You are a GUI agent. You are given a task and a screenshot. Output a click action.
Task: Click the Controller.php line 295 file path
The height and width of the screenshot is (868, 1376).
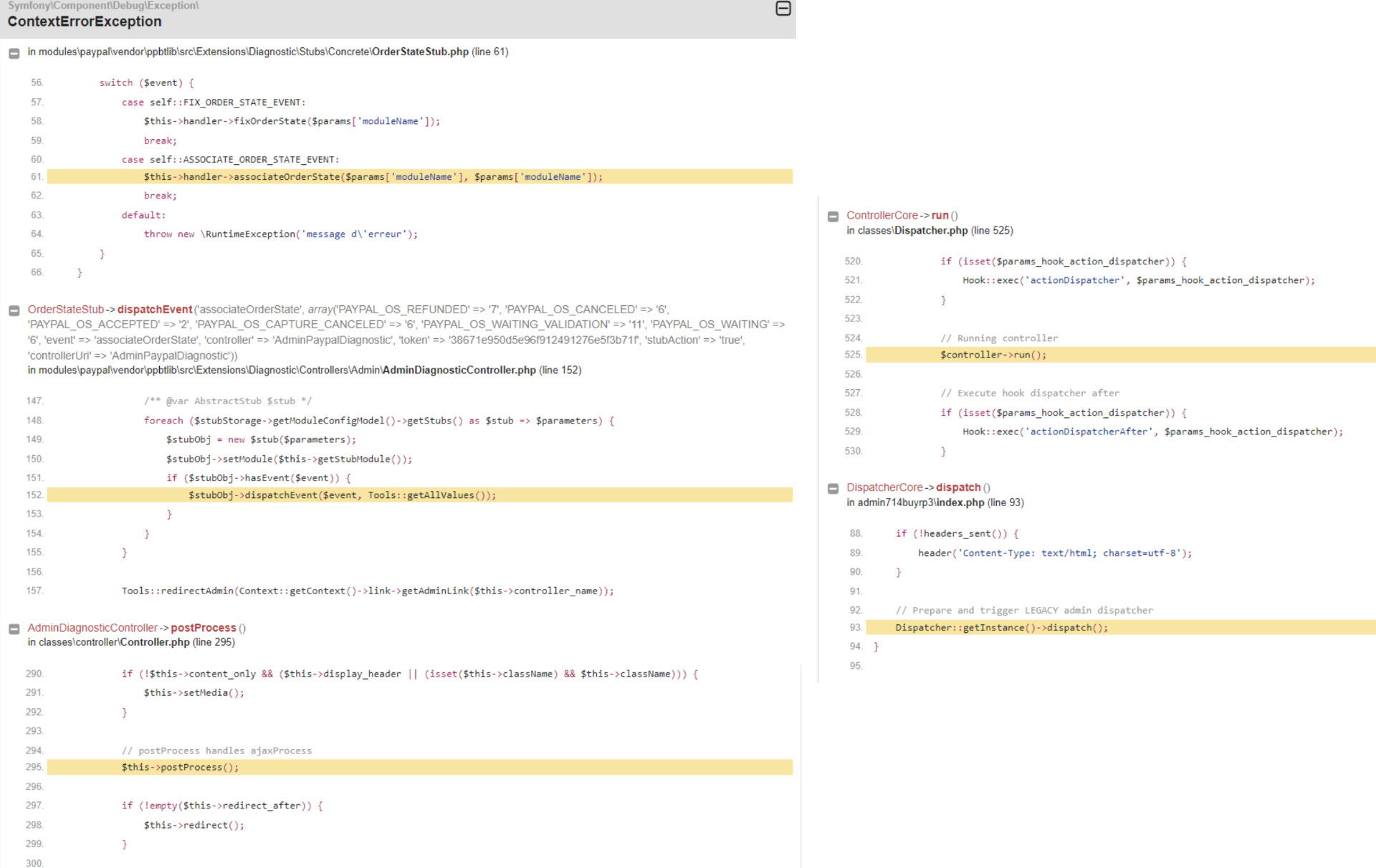point(131,642)
